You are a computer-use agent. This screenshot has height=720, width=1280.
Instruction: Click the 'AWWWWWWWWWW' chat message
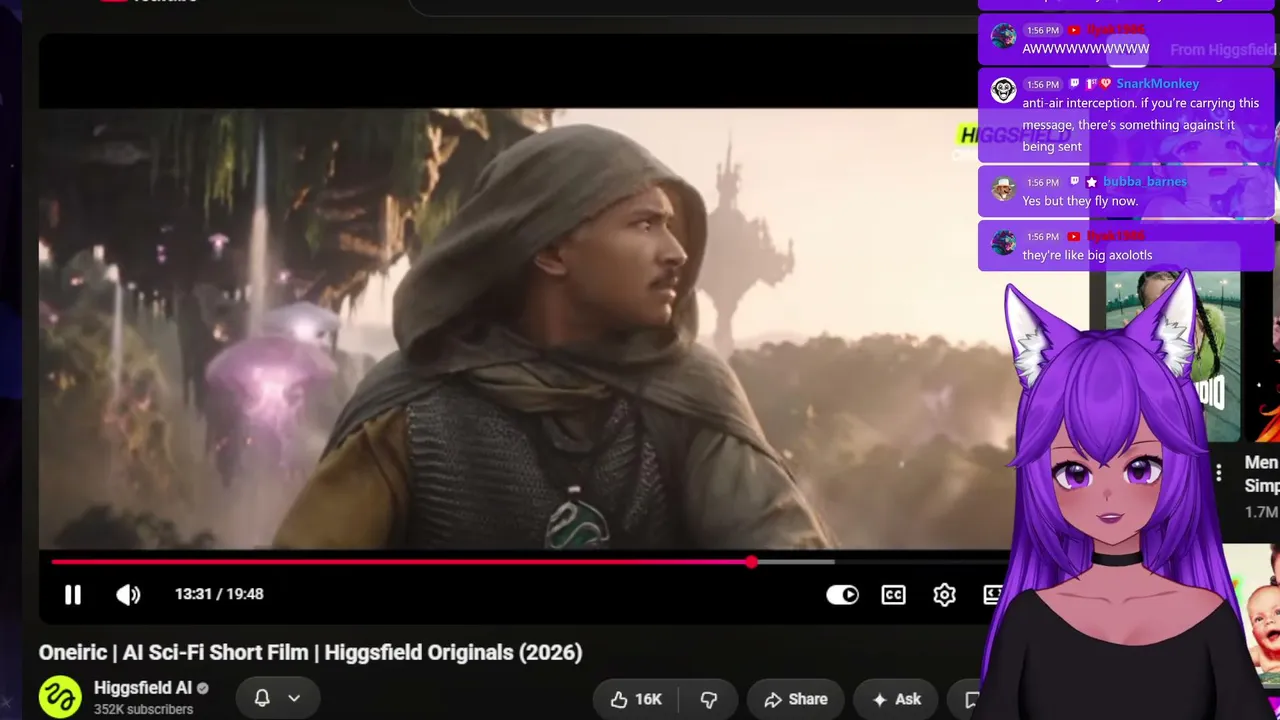pos(1086,49)
